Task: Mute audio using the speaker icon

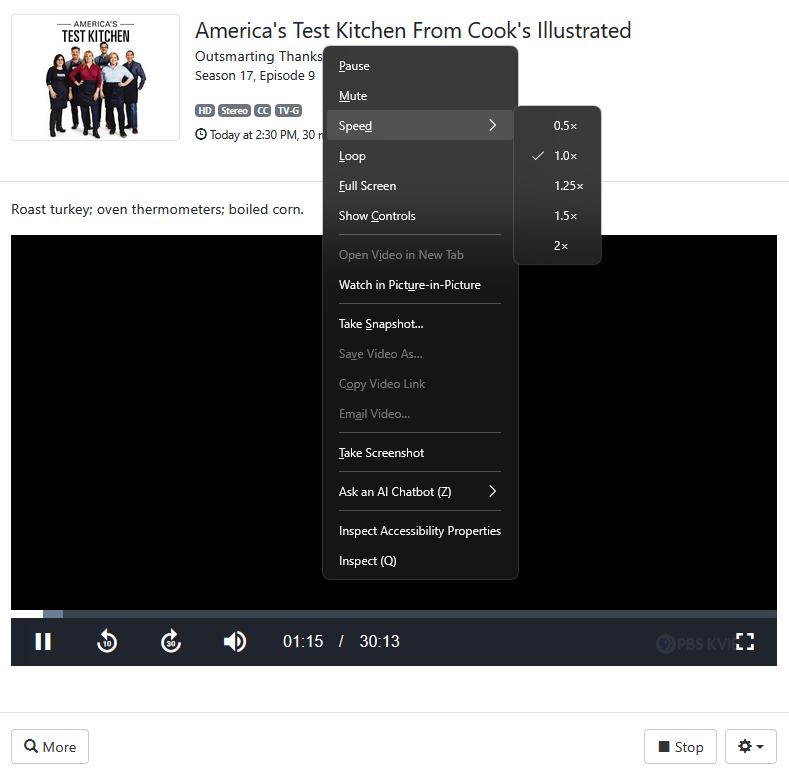Action: (x=235, y=642)
